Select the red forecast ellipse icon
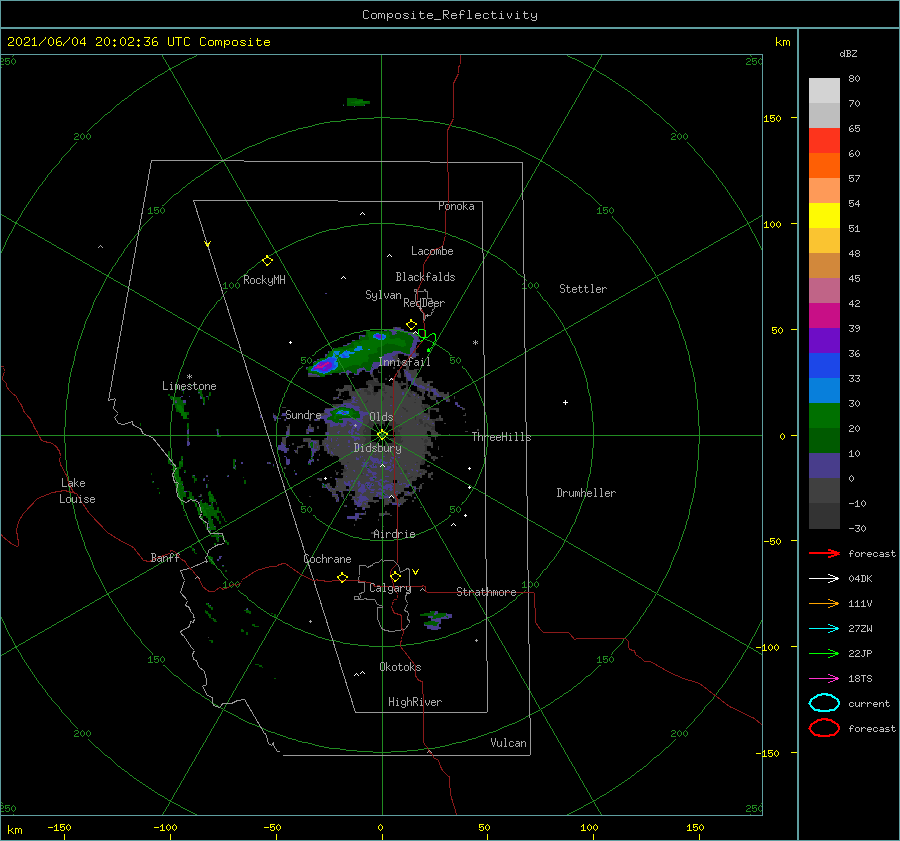The height and width of the screenshot is (841, 900). coord(824,728)
